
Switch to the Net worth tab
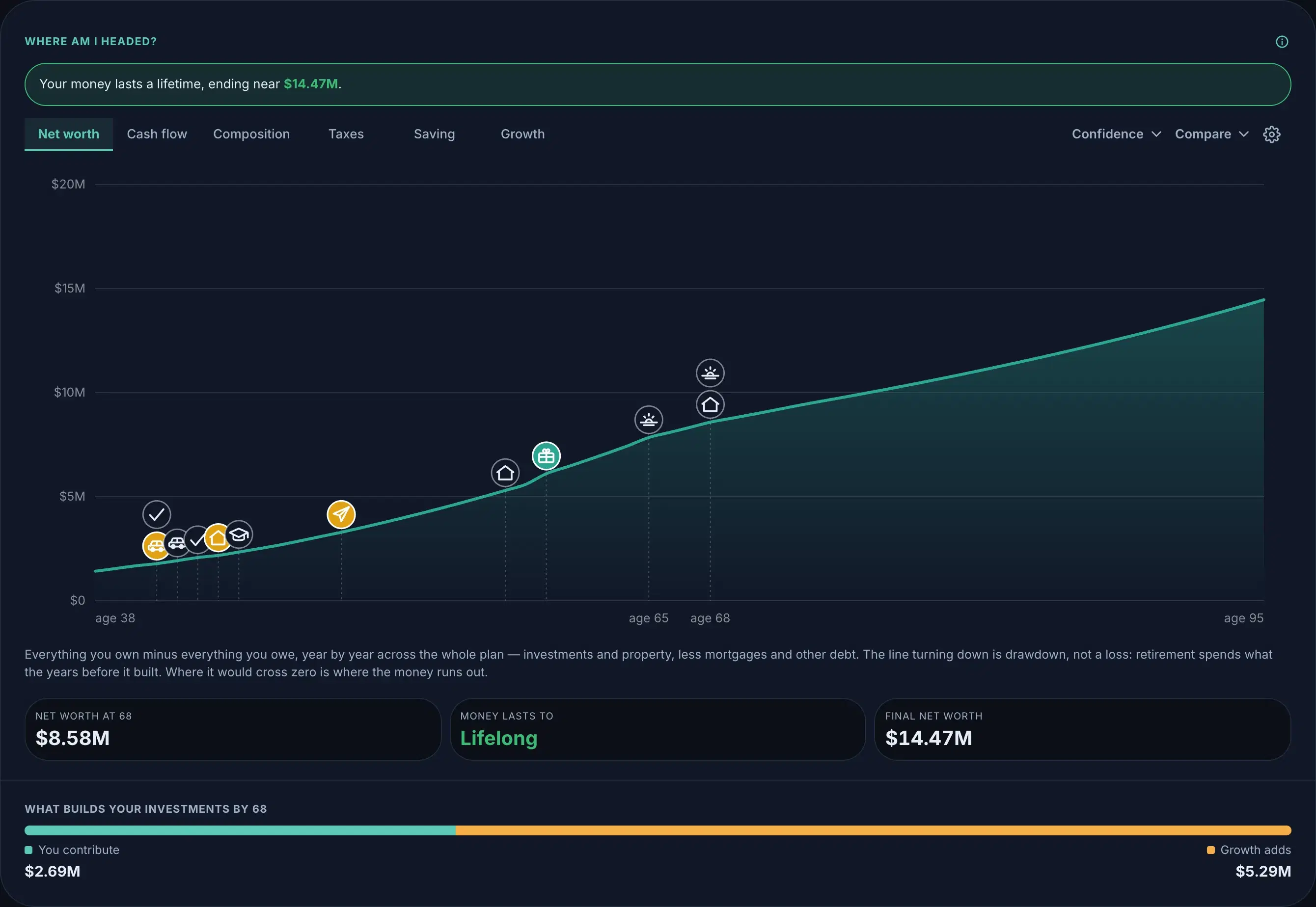coord(68,134)
